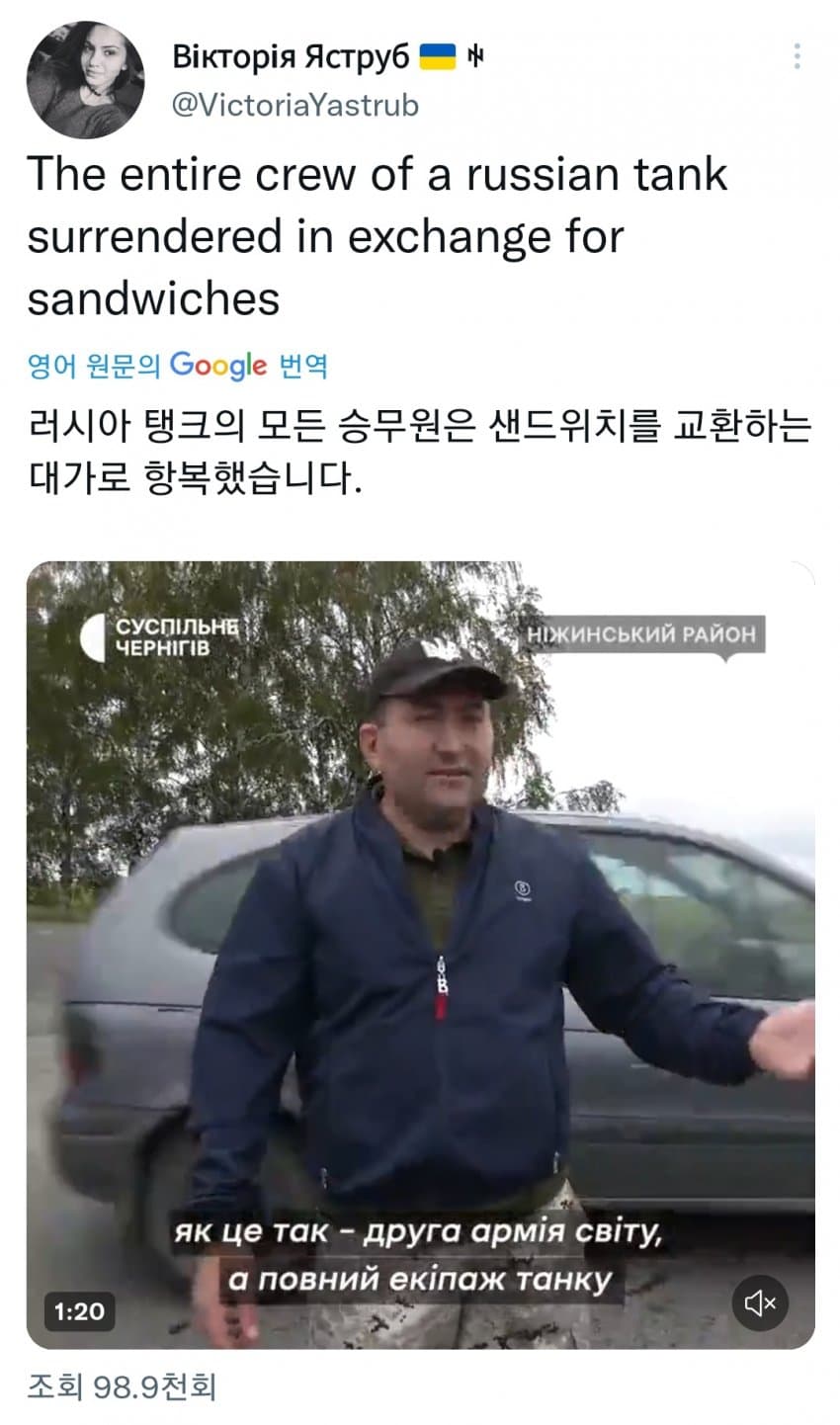Open Вікторія Яструб's profile avatar
The width and height of the screenshot is (840, 1425).
(x=85, y=79)
